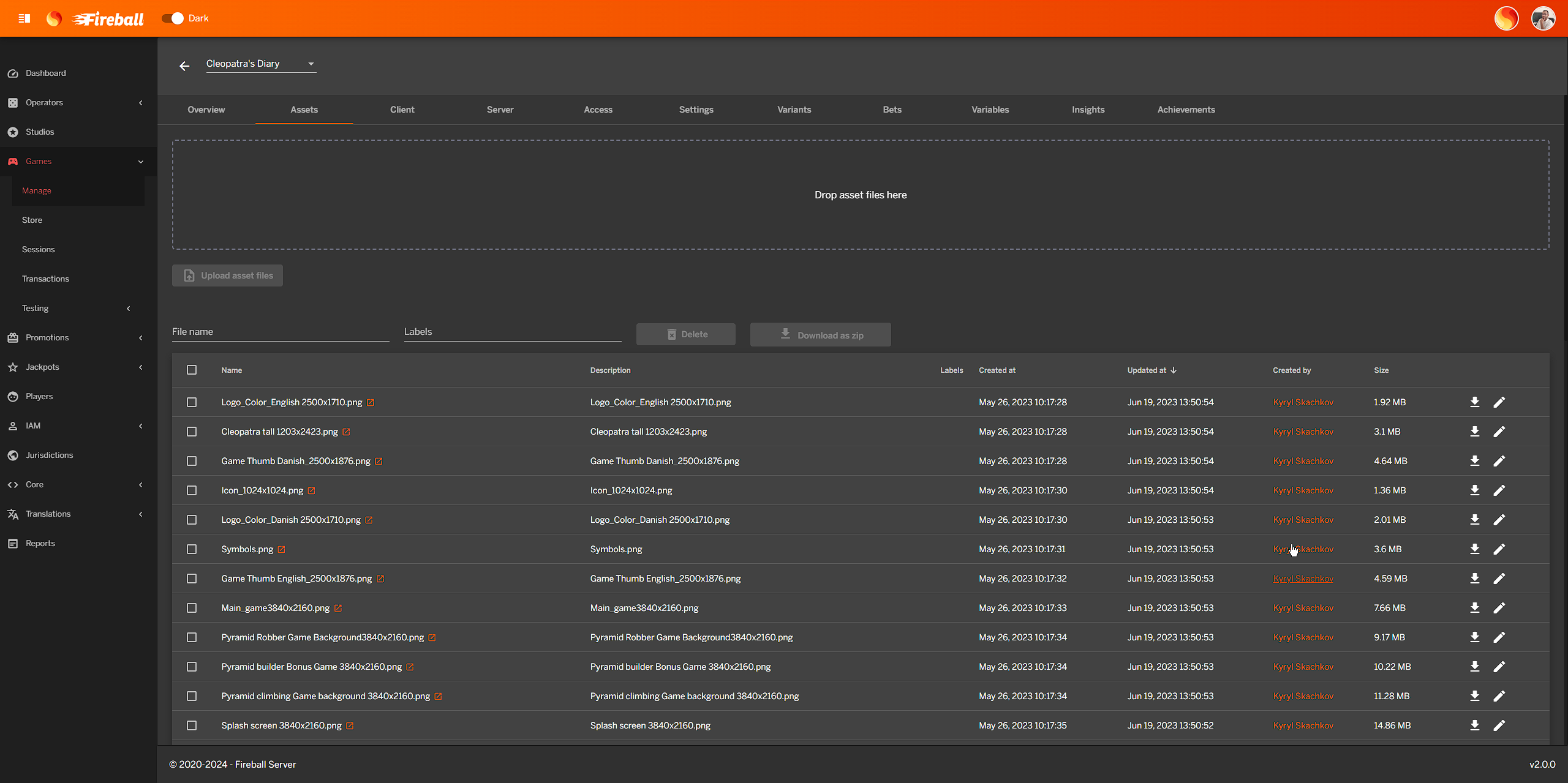Select the Main_game3840x2160.png row checkbox
This screenshot has width=1568, height=783.
192,608
